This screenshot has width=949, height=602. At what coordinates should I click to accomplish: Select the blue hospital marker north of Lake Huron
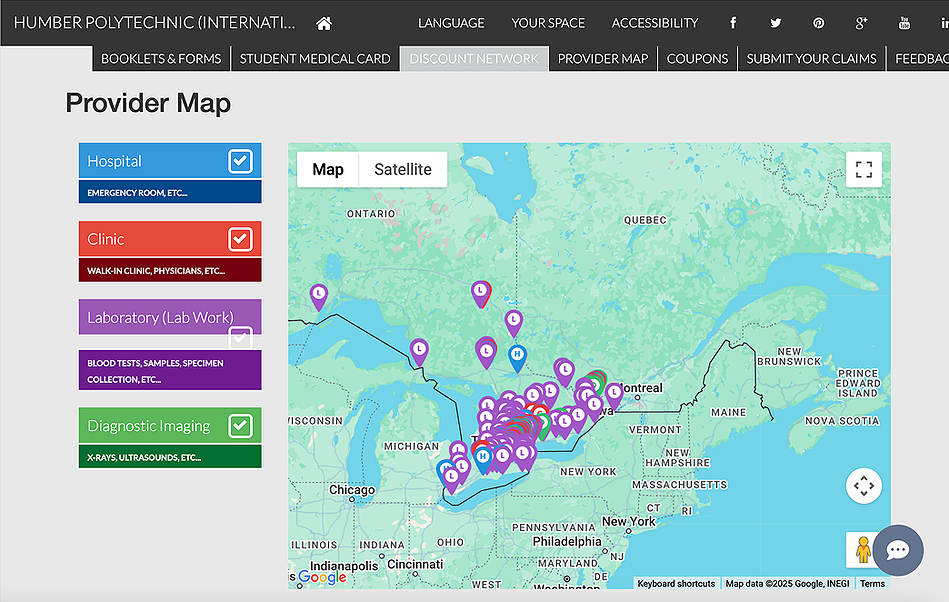point(517,358)
